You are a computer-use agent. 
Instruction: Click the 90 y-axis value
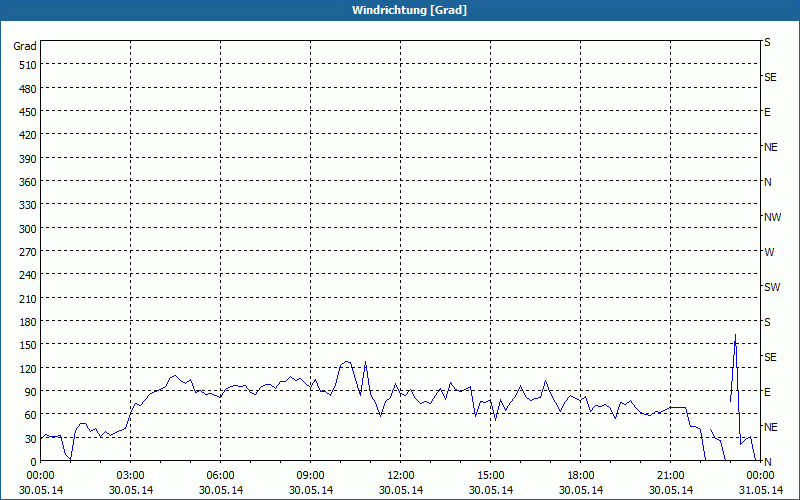pyautogui.click(x=31, y=392)
